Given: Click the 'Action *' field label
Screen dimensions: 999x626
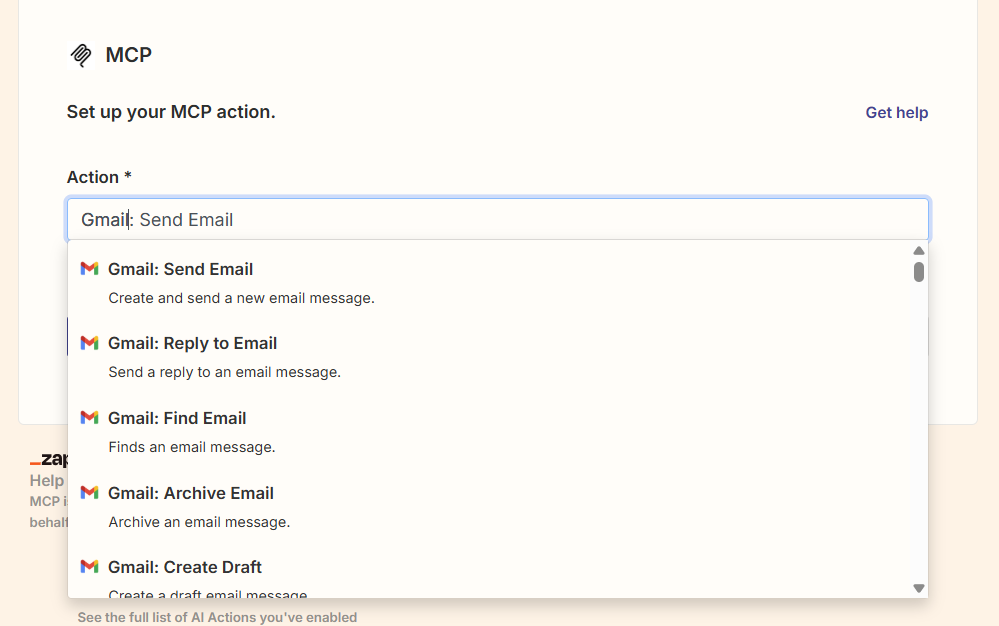Looking at the screenshot, I should pos(99,177).
